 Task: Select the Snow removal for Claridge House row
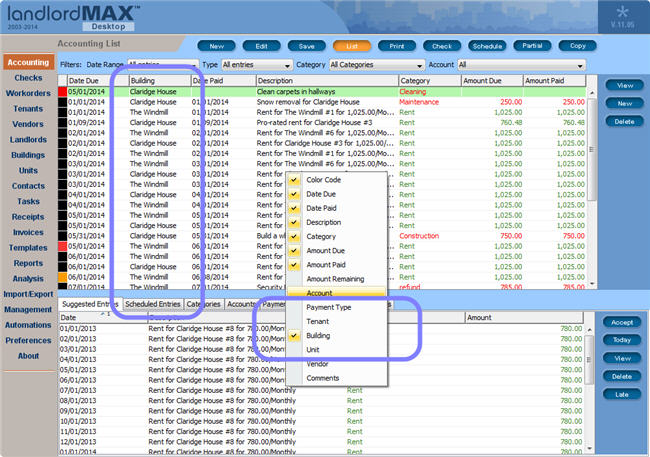(x=322, y=102)
